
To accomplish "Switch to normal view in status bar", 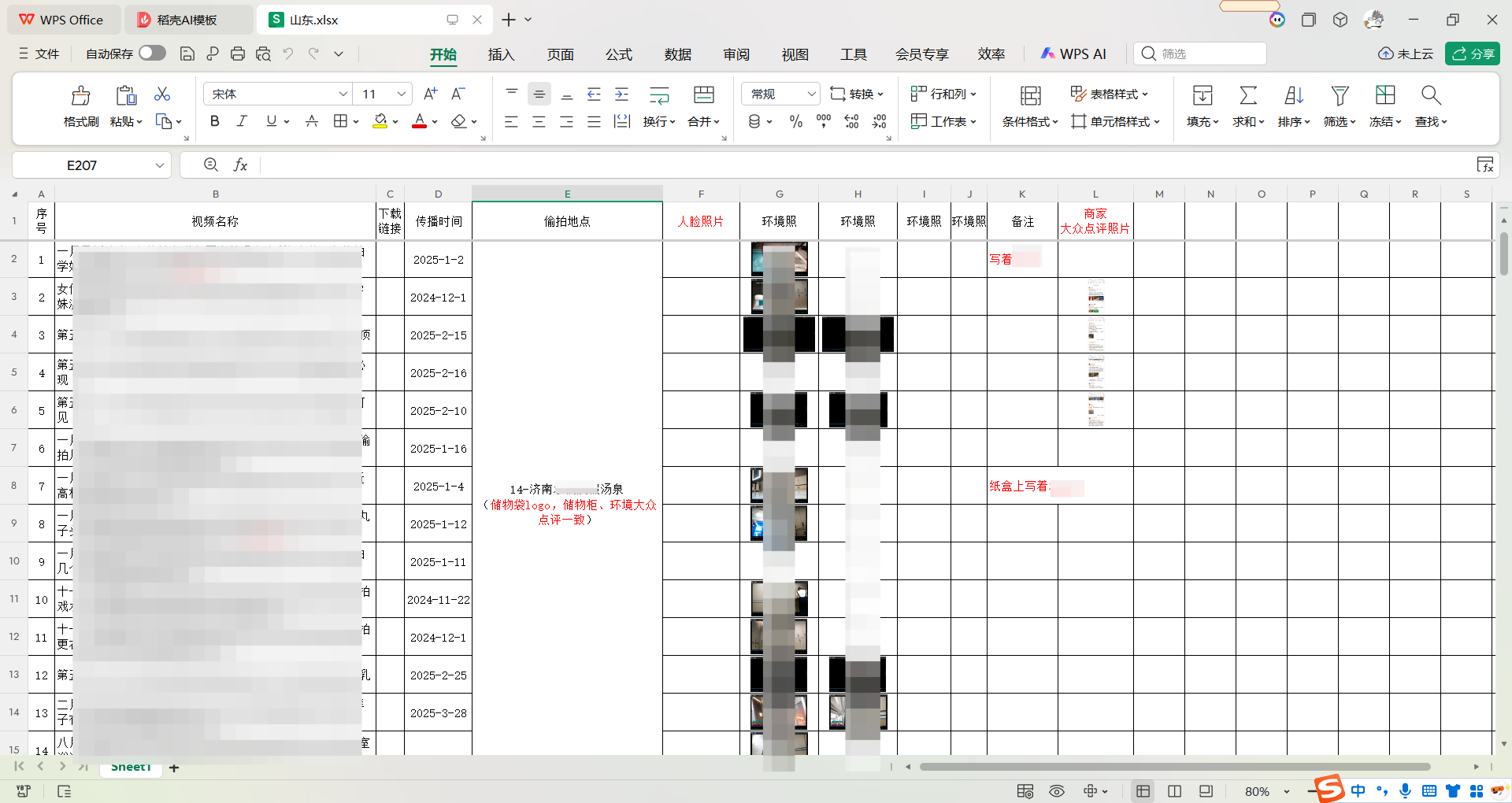I will (1143, 791).
